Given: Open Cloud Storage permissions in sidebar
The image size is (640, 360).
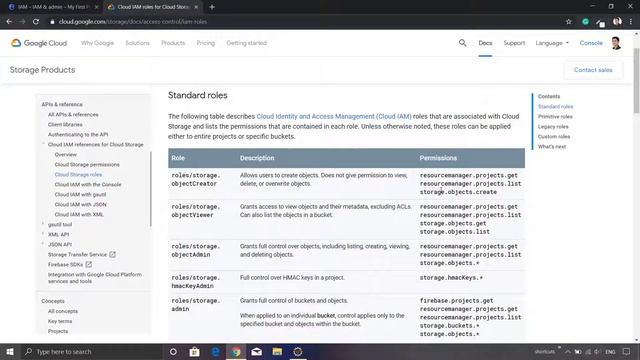Looking at the screenshot, I should tap(87, 164).
